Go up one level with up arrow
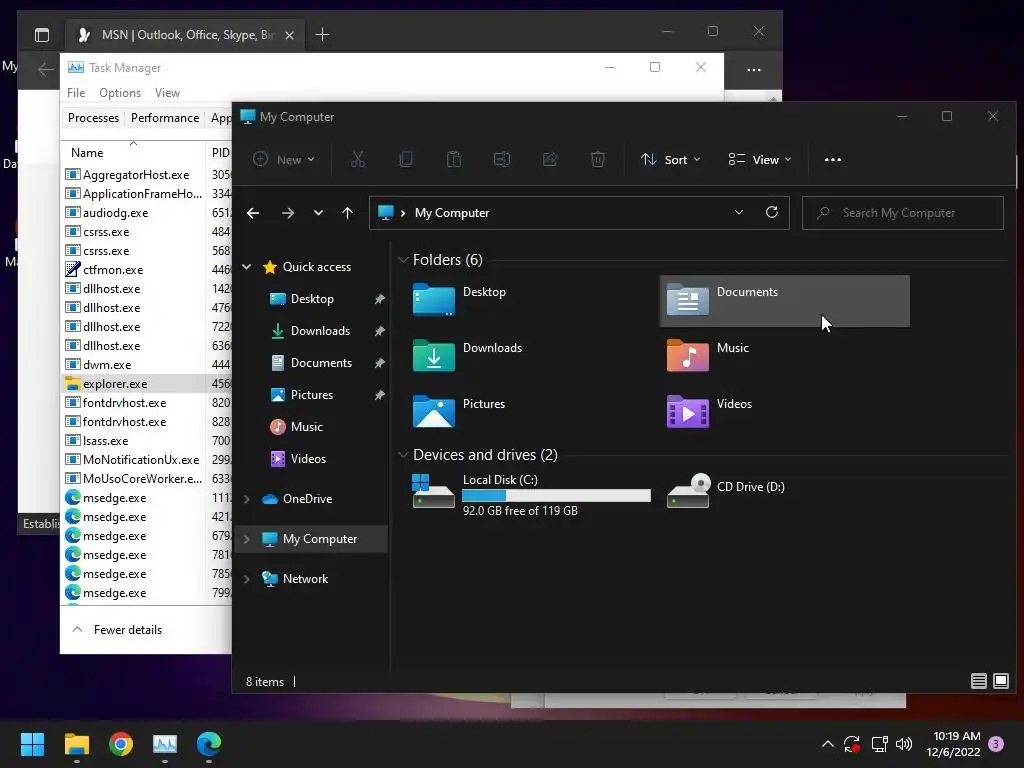Viewport: 1024px width, 768px height. 347,213
